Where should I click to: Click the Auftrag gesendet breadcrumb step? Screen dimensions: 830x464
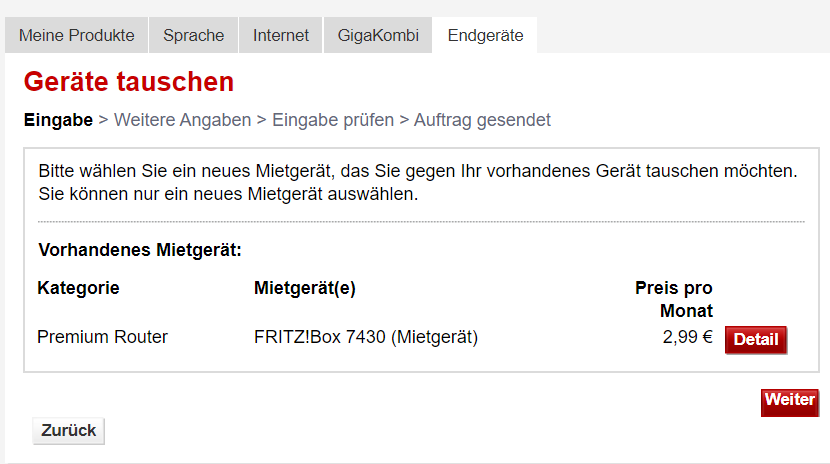tap(482, 120)
